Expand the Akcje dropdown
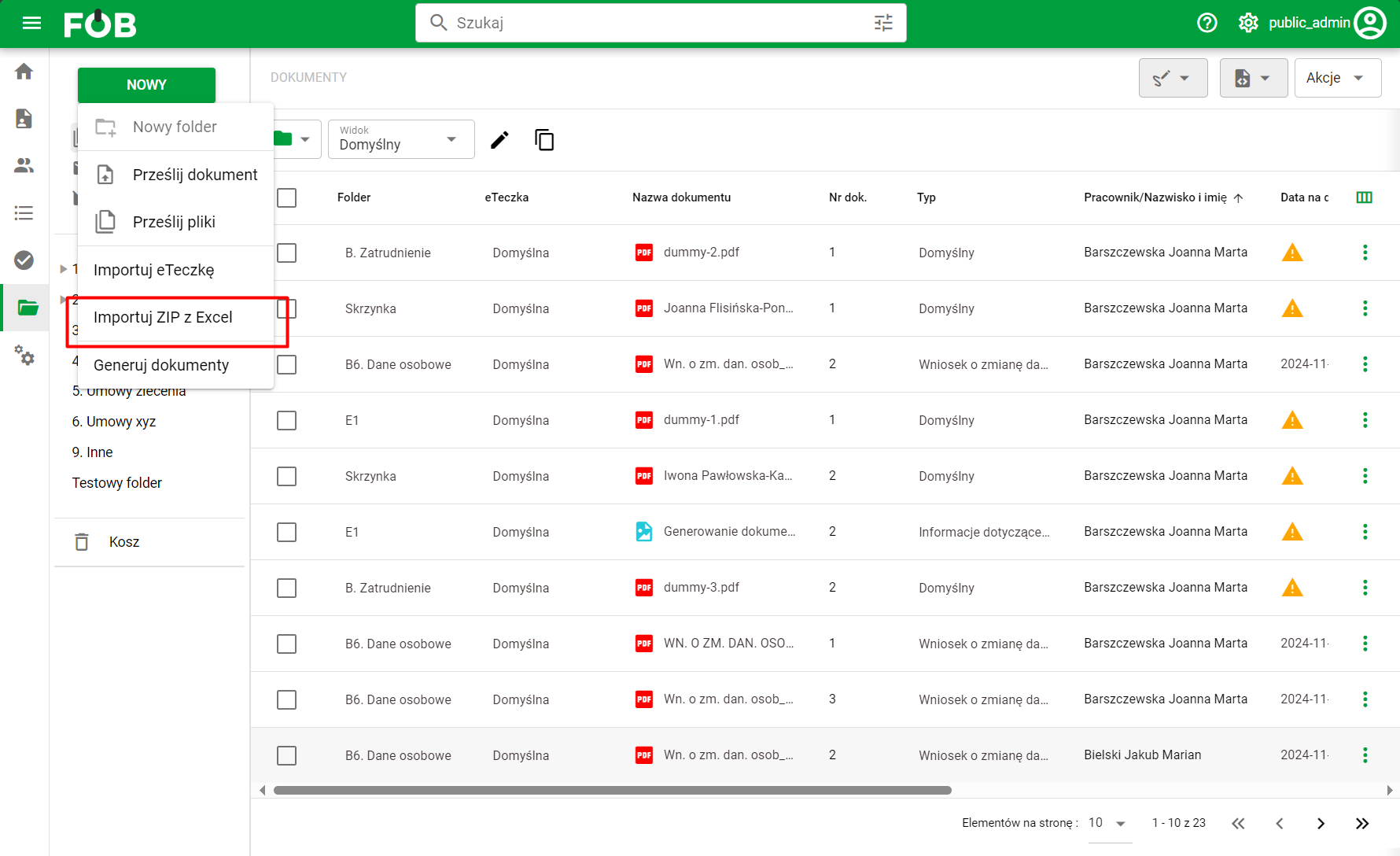 click(x=1337, y=78)
